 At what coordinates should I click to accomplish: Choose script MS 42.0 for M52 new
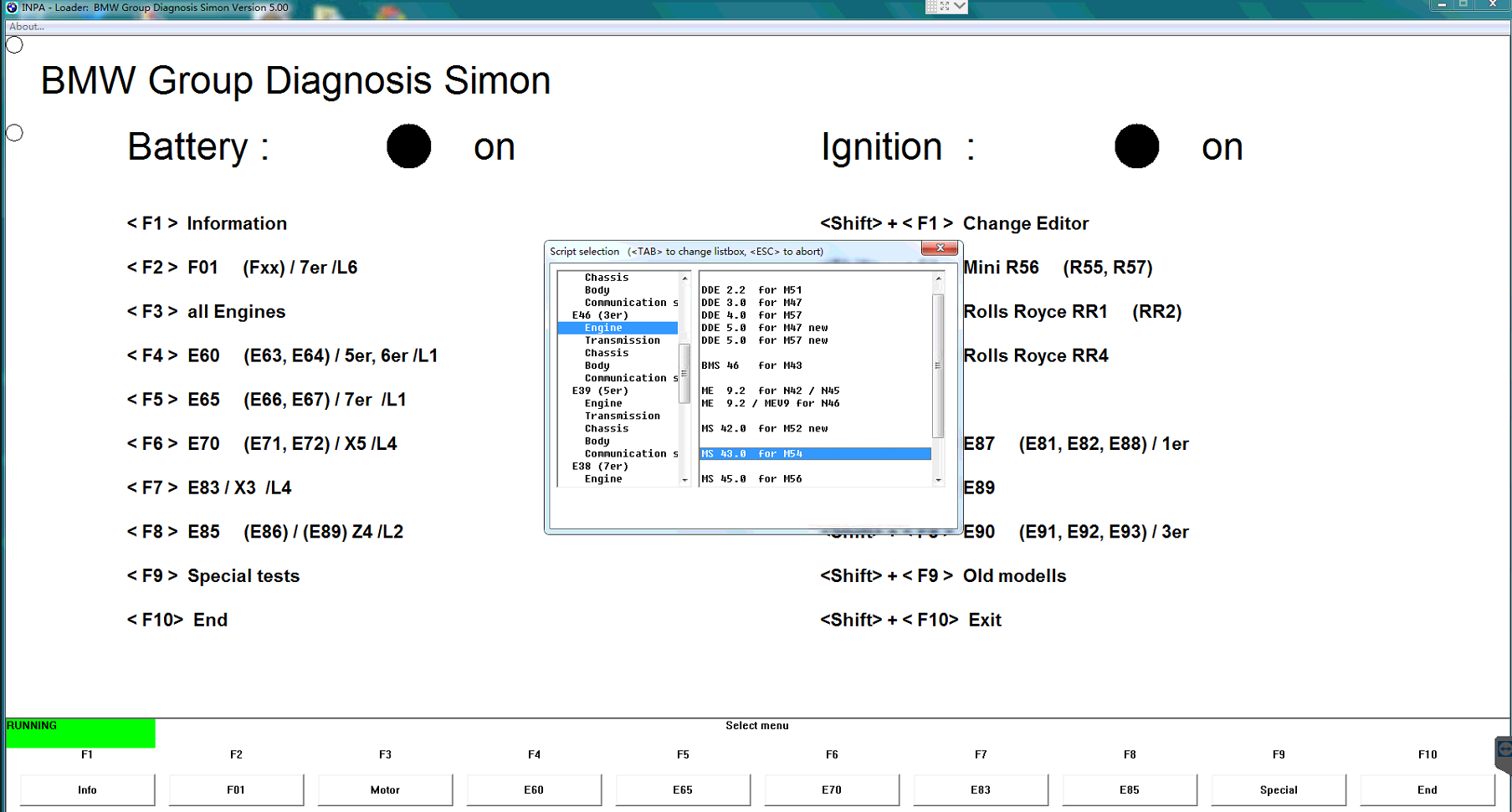[765, 428]
